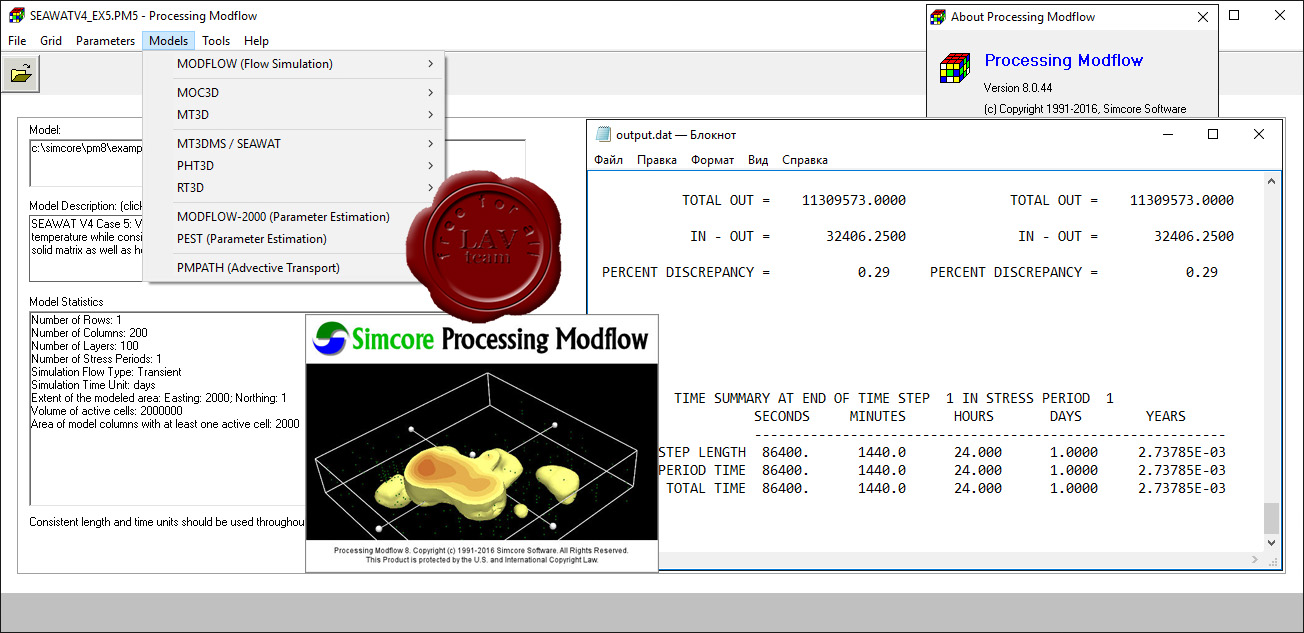This screenshot has width=1304, height=633.
Task: Click the "Model Statistics" label
Action: (66, 301)
